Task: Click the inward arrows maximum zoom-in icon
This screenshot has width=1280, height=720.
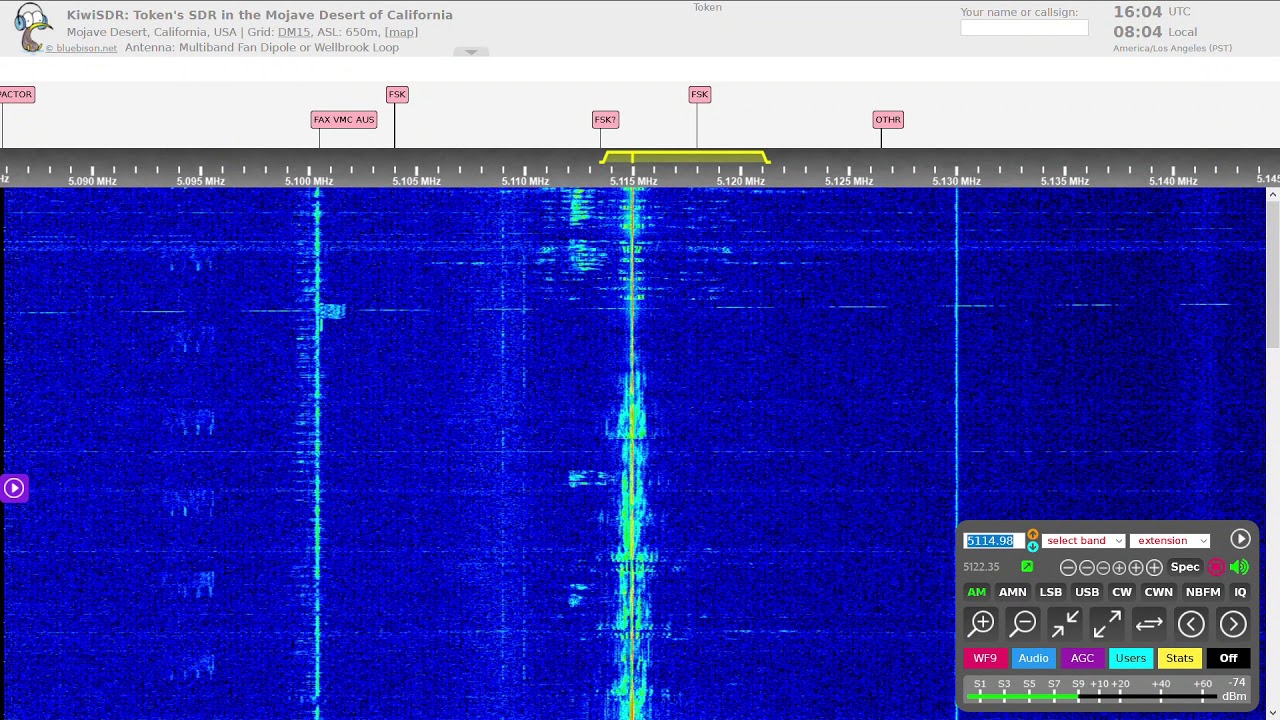Action: coord(1065,624)
